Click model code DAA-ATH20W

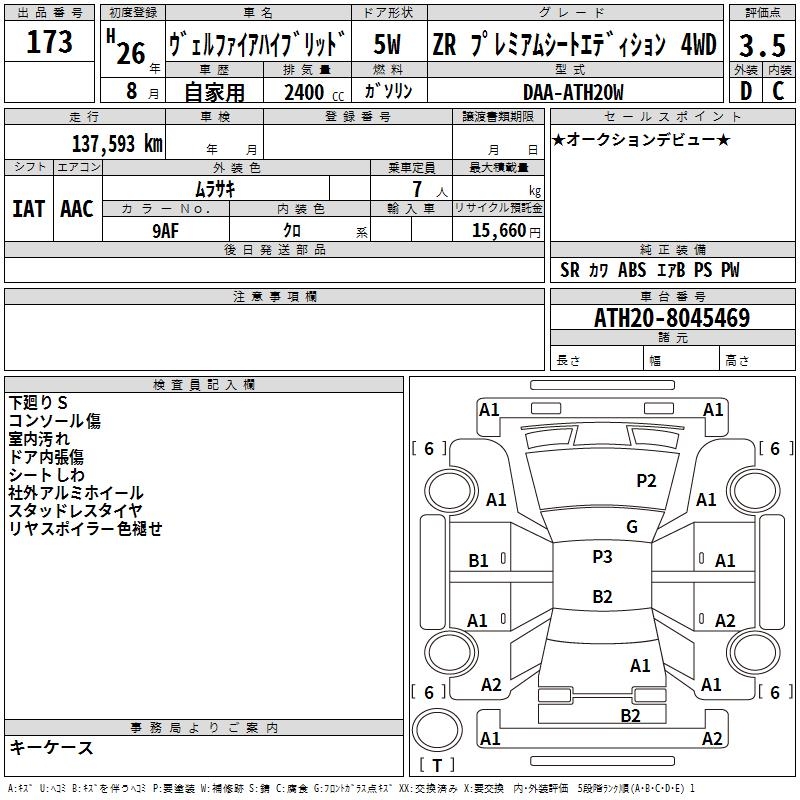(573, 92)
